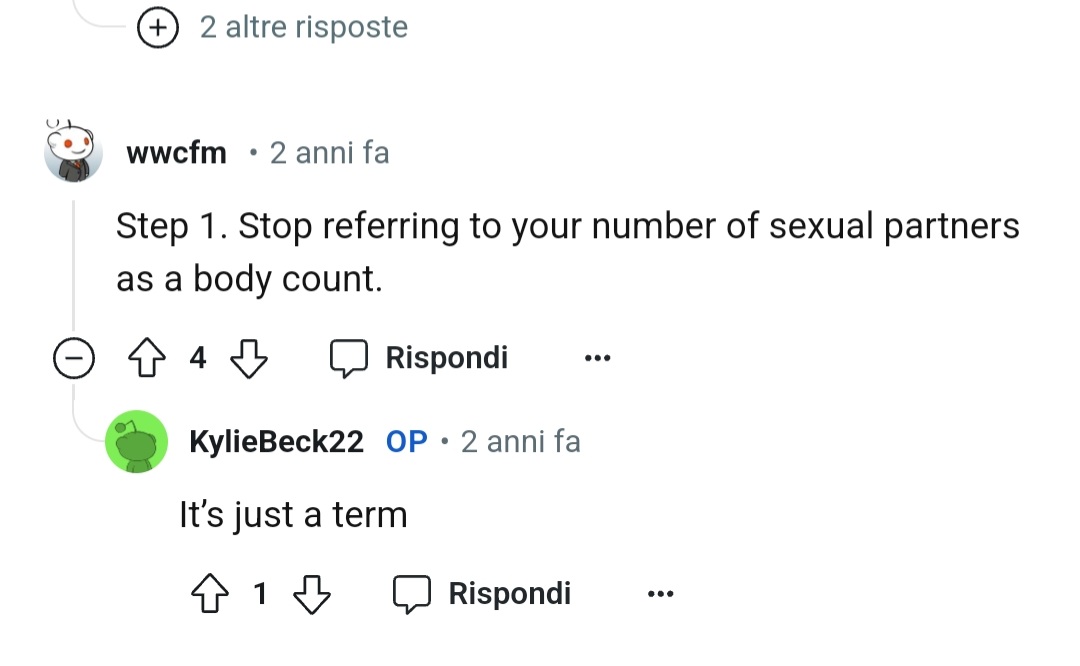
Task: Click the "It's just a term" reply text
Action: point(293,515)
